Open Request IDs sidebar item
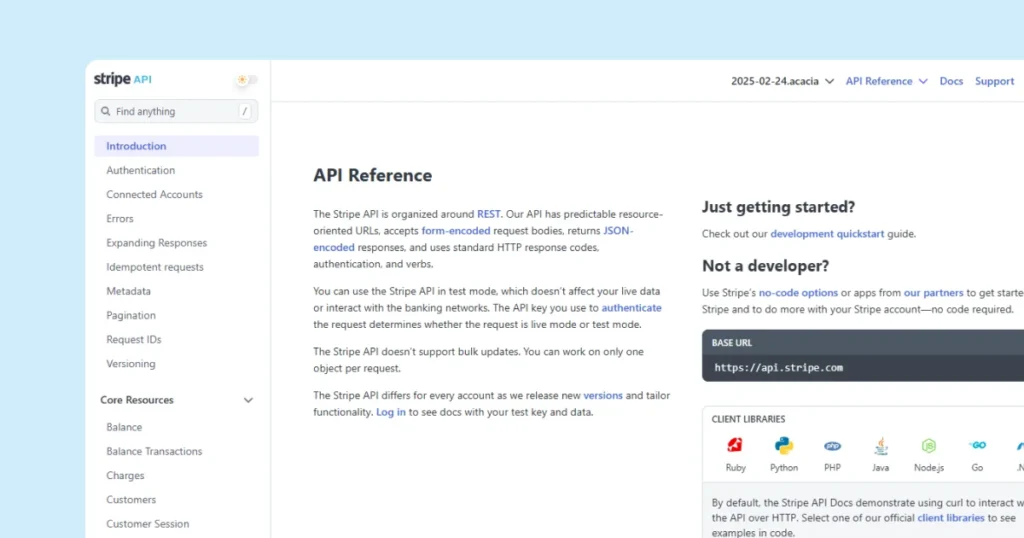This screenshot has height=538, width=1024. click(x=133, y=340)
